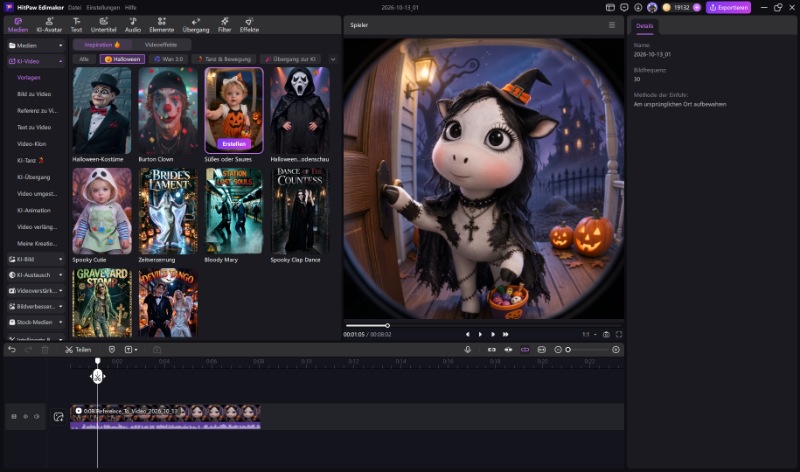Select the Reference_To_Video clip on timeline
The width and height of the screenshot is (800, 472).
[x=165, y=417]
